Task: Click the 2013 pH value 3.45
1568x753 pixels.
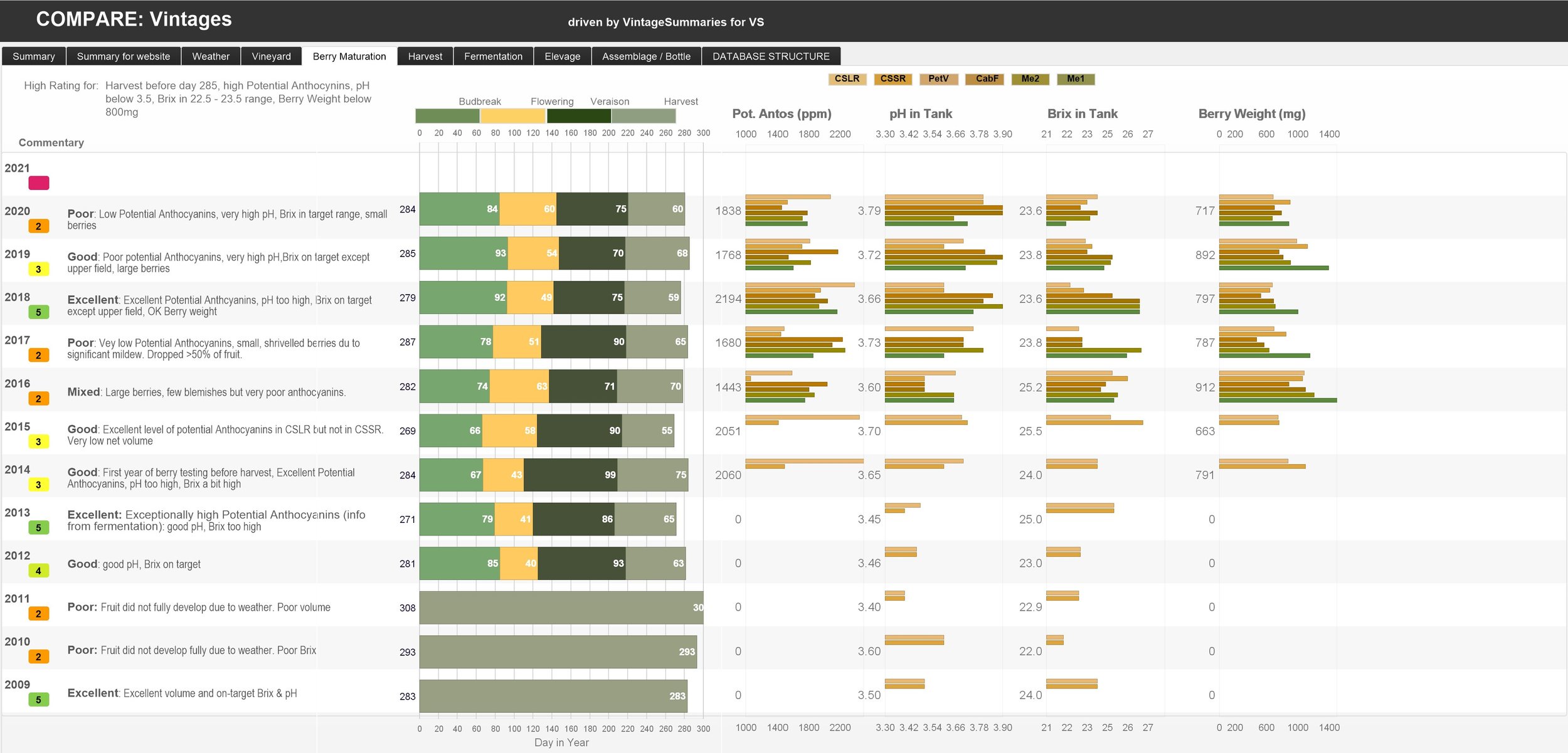Action: click(x=869, y=520)
